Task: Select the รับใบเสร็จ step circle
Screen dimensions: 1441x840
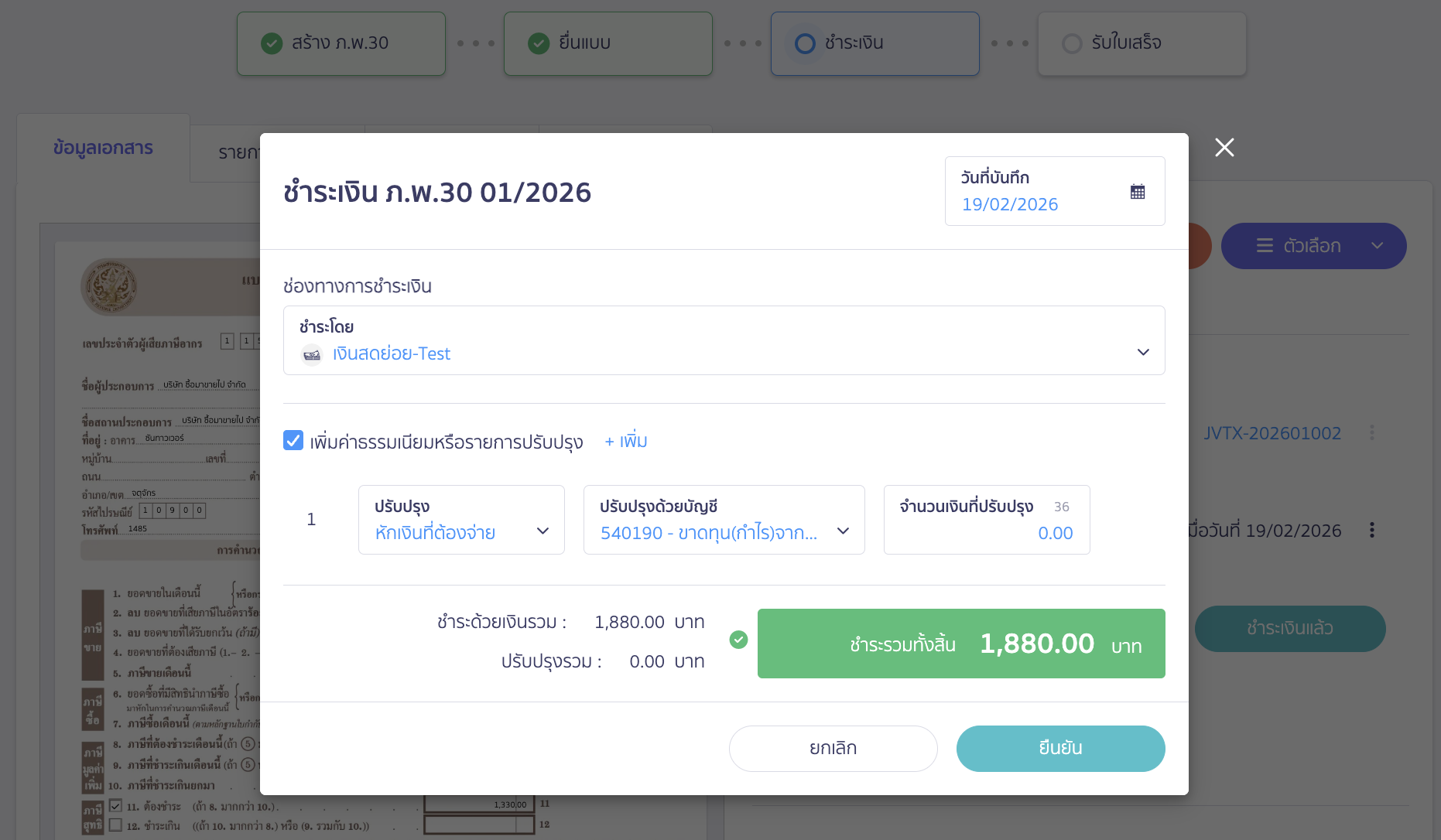Action: [1073, 43]
